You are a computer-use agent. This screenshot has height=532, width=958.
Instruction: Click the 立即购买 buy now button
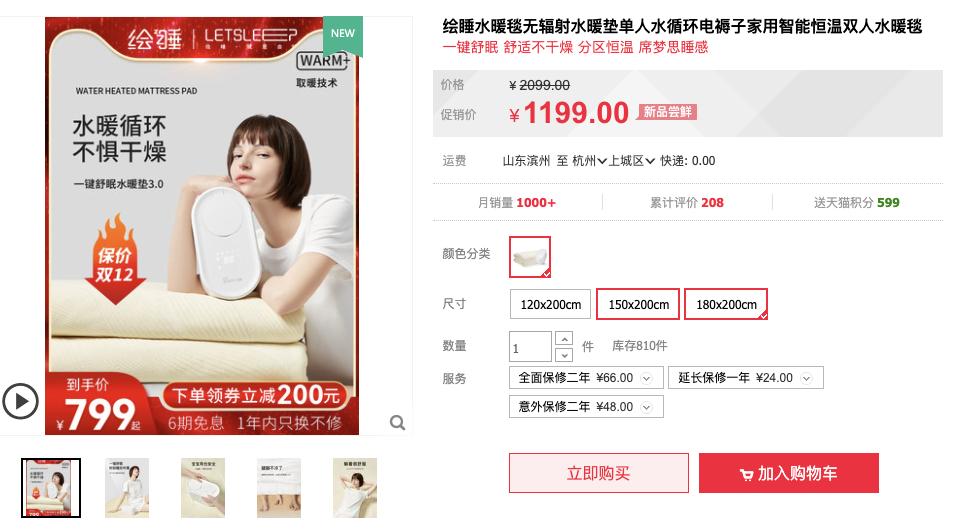(599, 473)
